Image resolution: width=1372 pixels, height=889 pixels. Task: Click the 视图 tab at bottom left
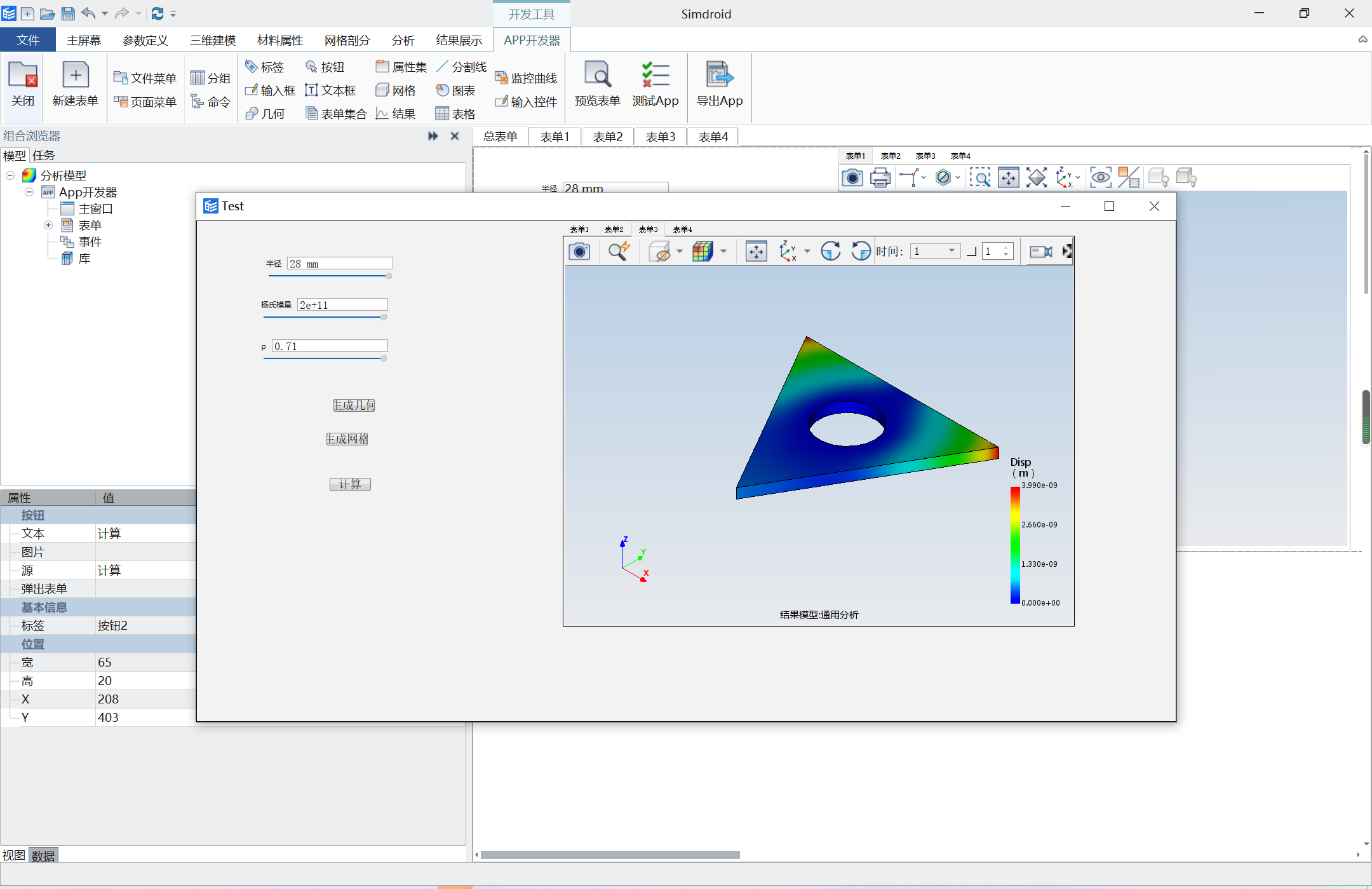pos(14,855)
